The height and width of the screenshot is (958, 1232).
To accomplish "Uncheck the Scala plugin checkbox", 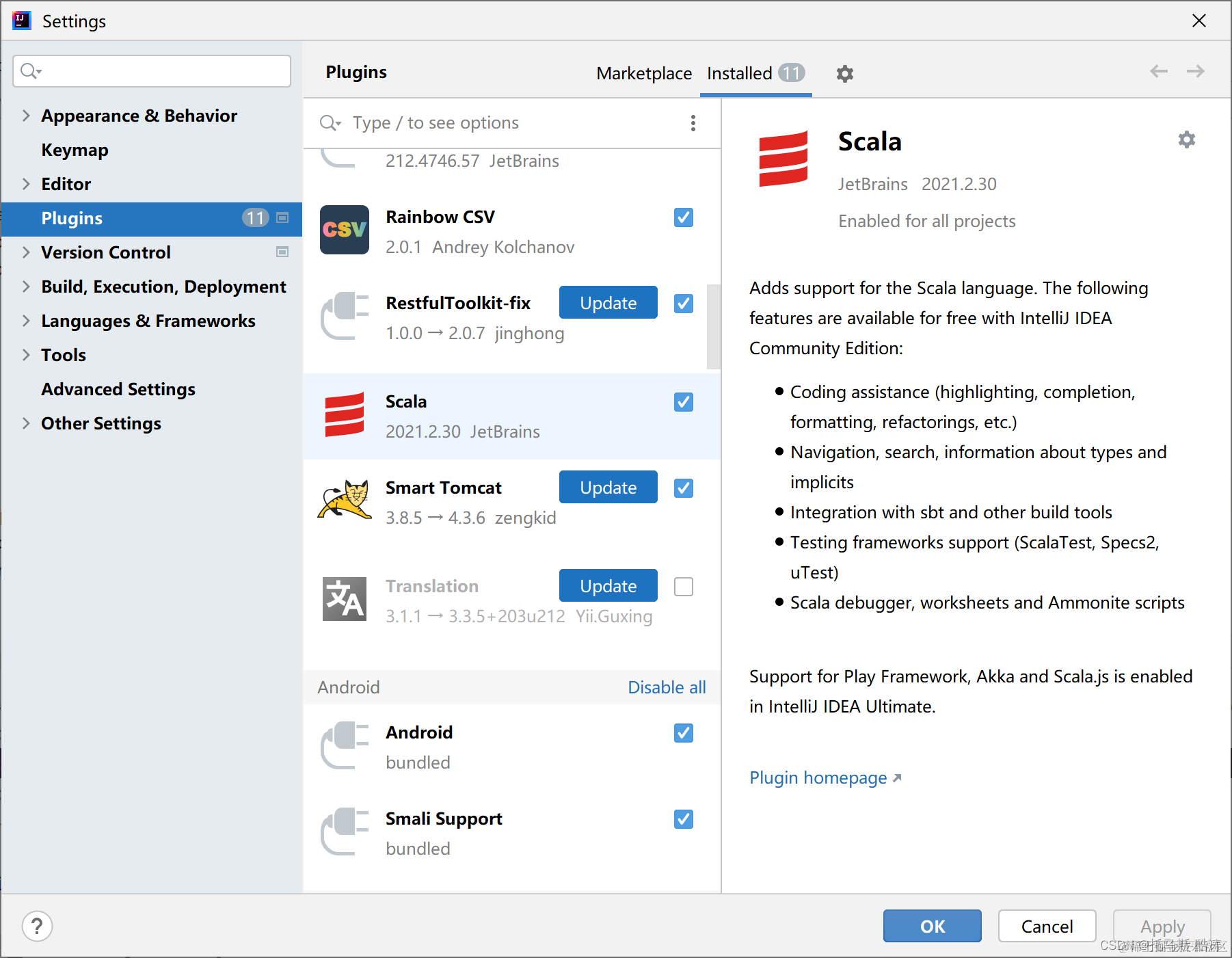I will point(684,402).
